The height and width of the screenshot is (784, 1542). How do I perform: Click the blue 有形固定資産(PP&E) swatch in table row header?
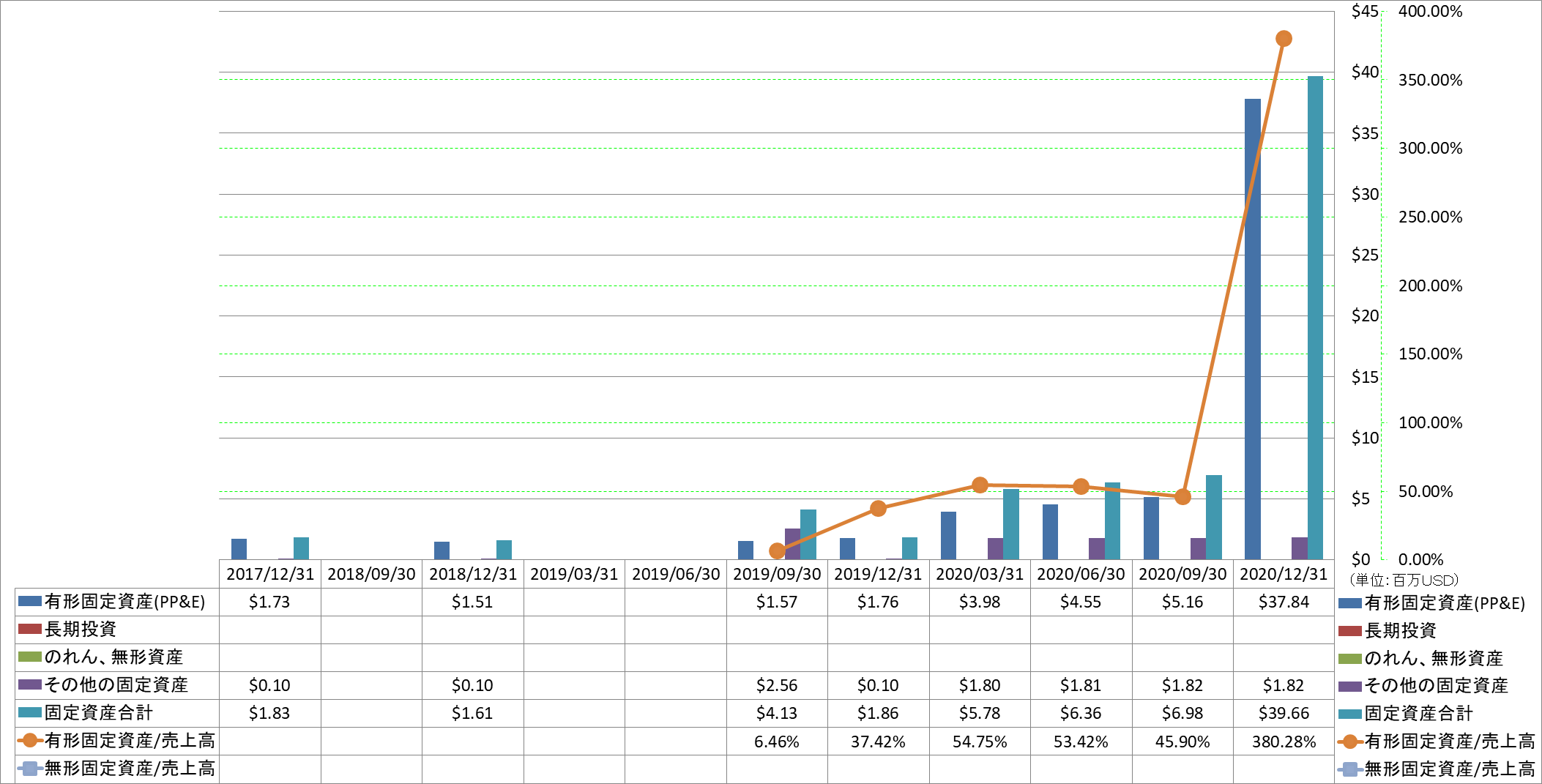pos(30,602)
